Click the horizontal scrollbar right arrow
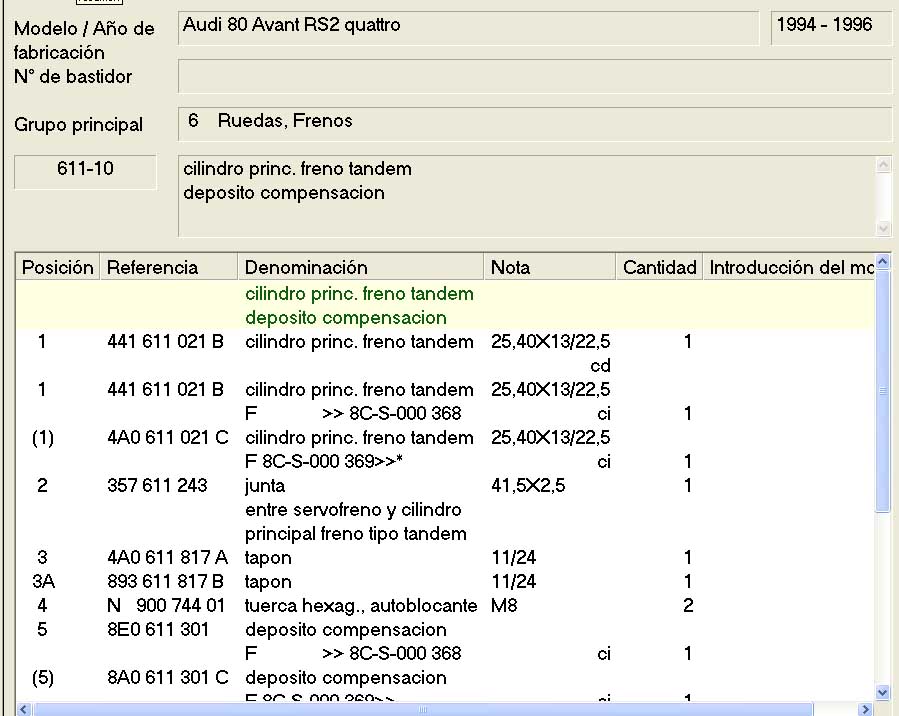Viewport: 899px width, 716px height. [866, 710]
